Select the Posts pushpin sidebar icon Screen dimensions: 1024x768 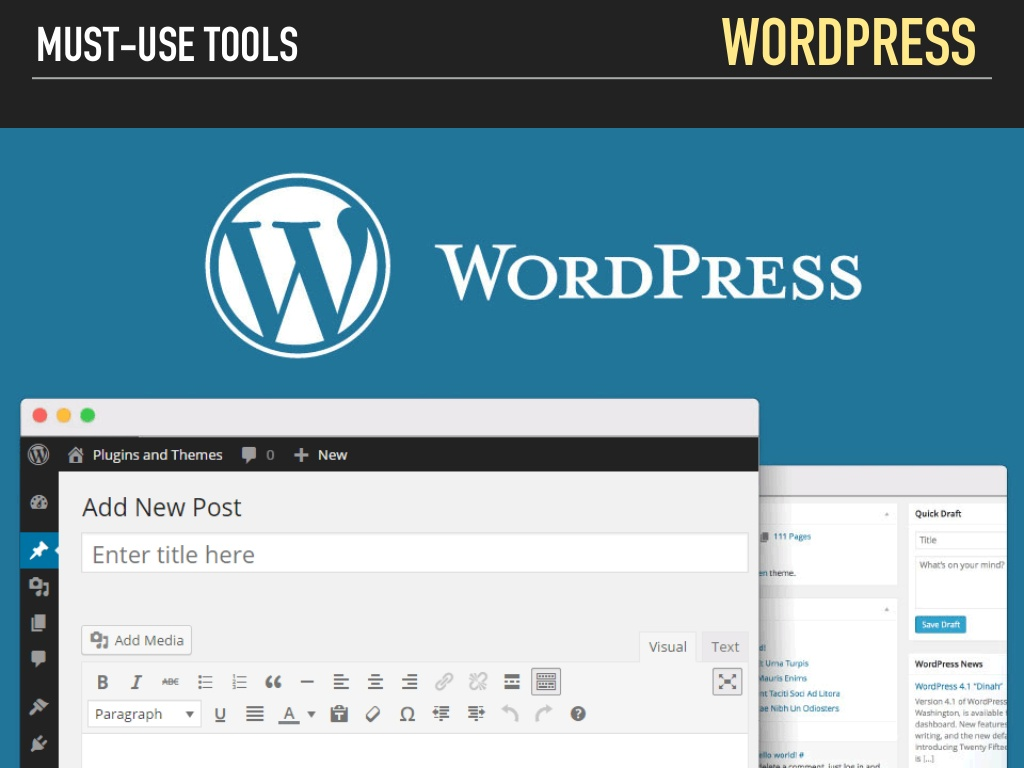[39, 551]
